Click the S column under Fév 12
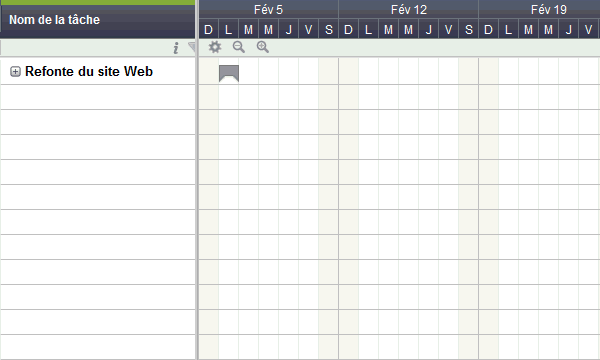The height and width of the screenshot is (360, 600). pyautogui.click(x=468, y=29)
